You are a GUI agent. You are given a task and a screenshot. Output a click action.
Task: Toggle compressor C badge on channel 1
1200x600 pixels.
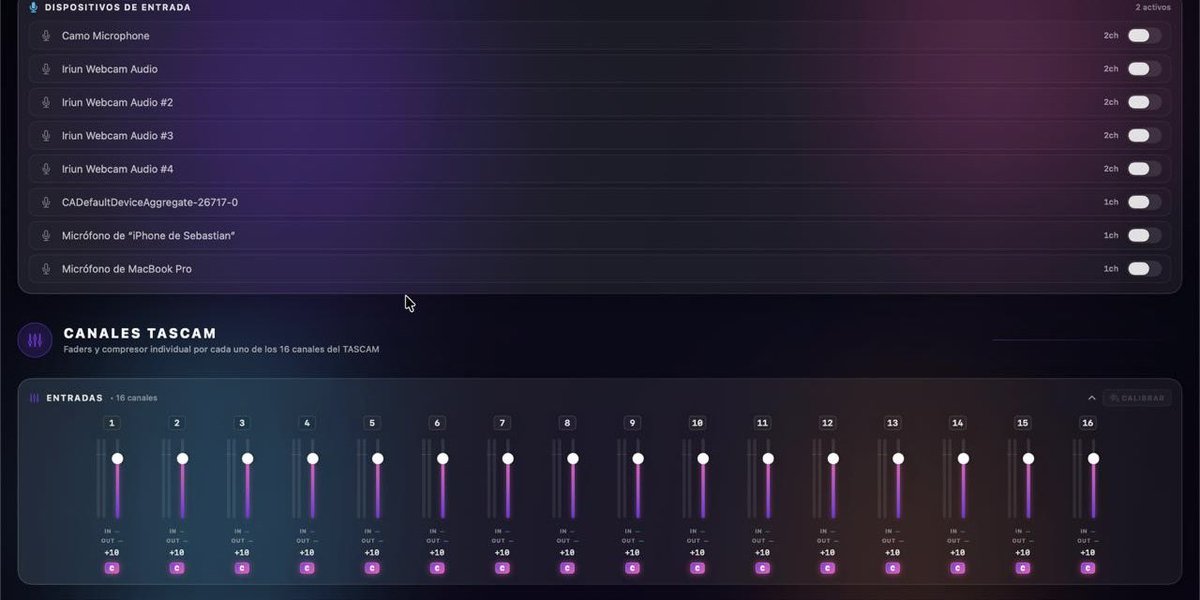coord(112,568)
